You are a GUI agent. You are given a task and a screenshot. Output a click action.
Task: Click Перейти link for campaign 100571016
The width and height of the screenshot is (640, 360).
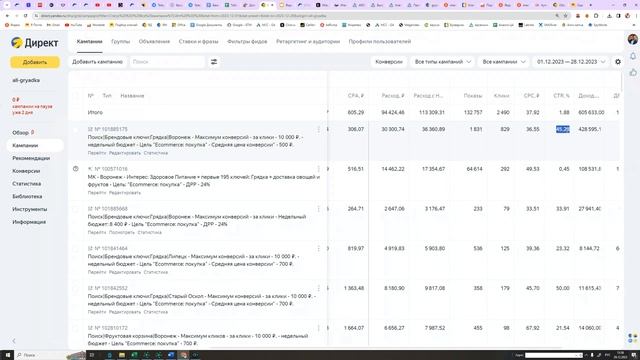coord(97,193)
